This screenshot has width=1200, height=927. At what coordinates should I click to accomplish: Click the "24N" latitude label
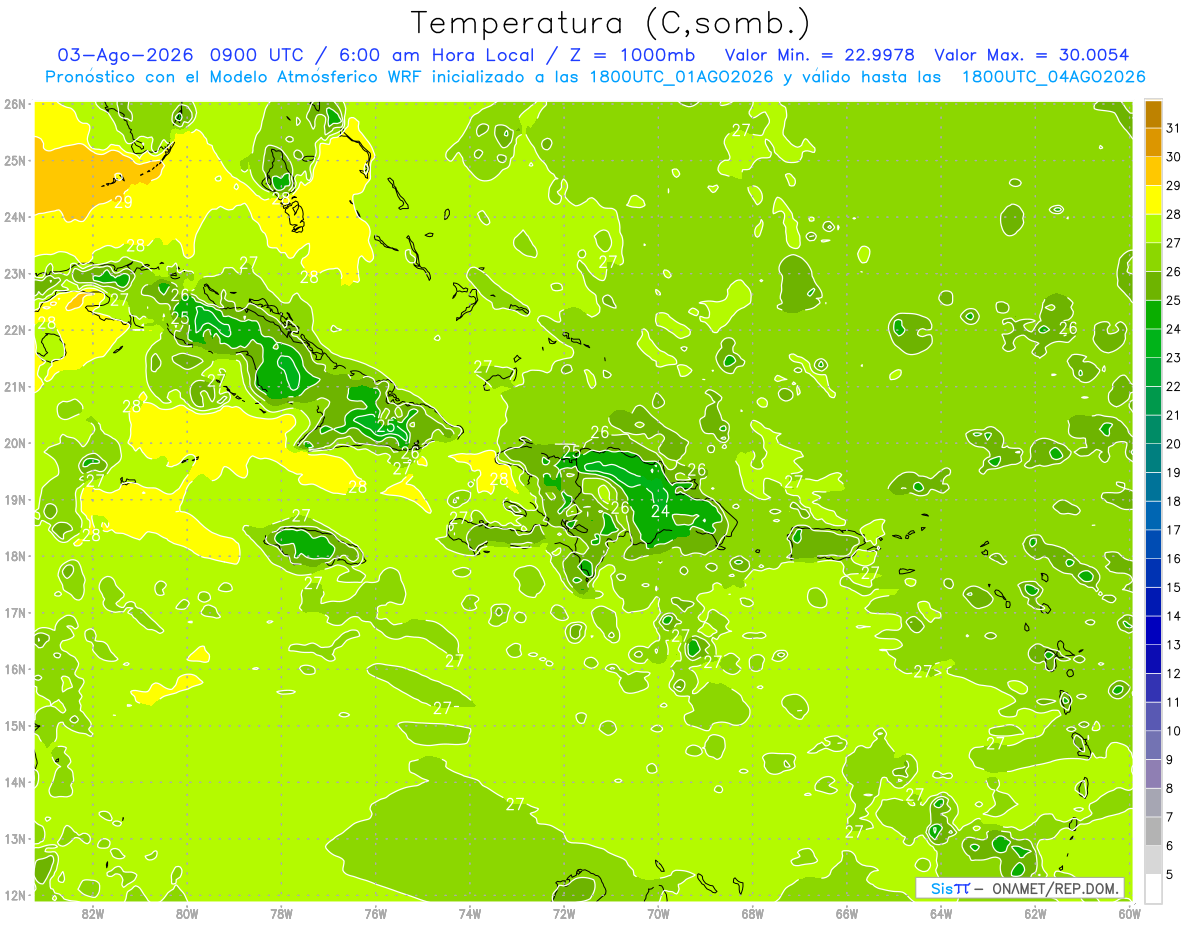point(14,217)
